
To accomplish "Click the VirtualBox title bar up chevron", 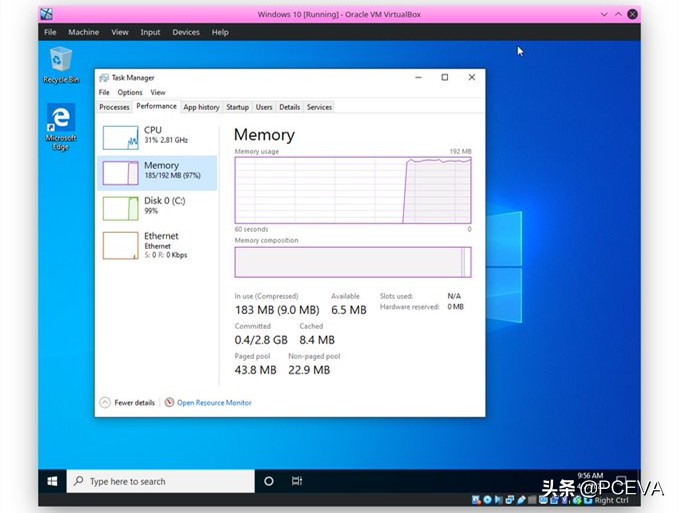I will [618, 14].
